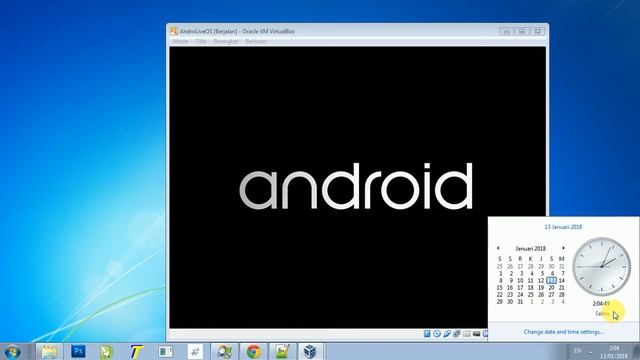640x360 pixels.
Task: Click the EN language indicator in the tray
Action: tap(577, 351)
